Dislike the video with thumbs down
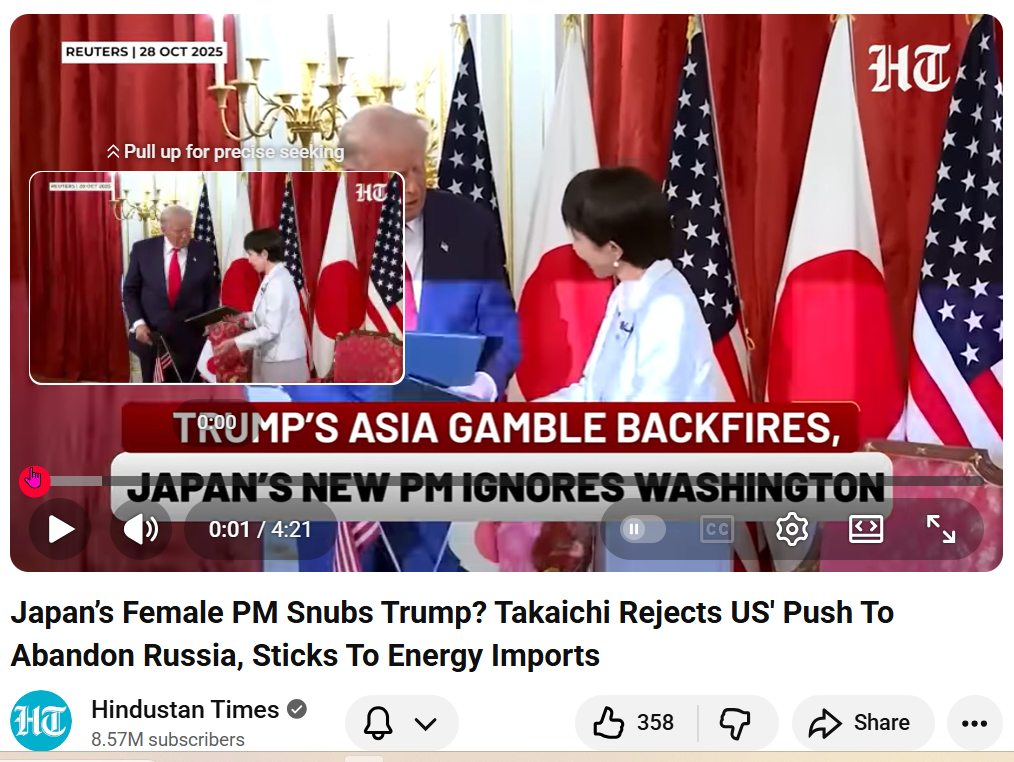The image size is (1014, 762). 736,723
